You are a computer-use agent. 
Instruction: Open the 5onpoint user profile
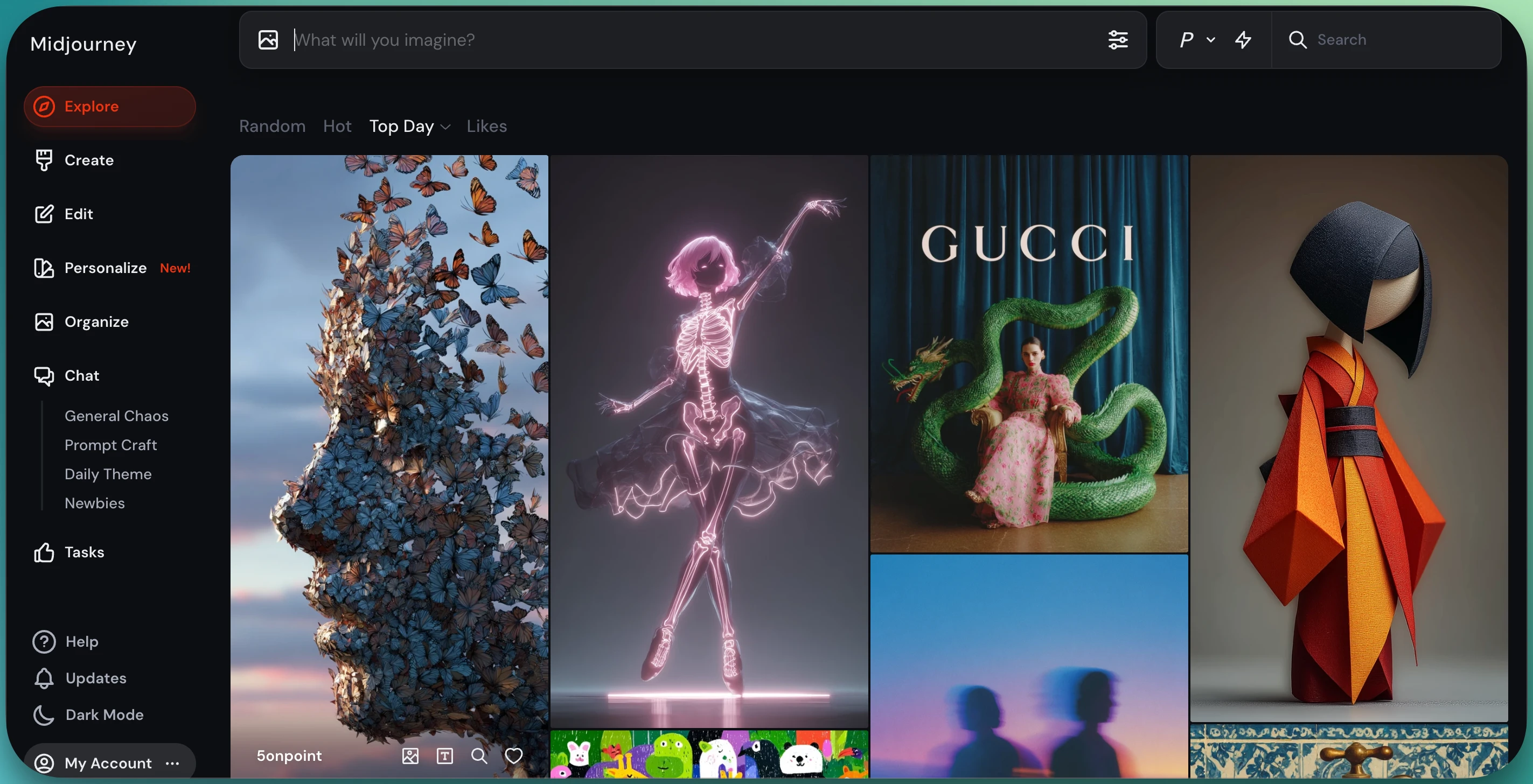[289, 756]
